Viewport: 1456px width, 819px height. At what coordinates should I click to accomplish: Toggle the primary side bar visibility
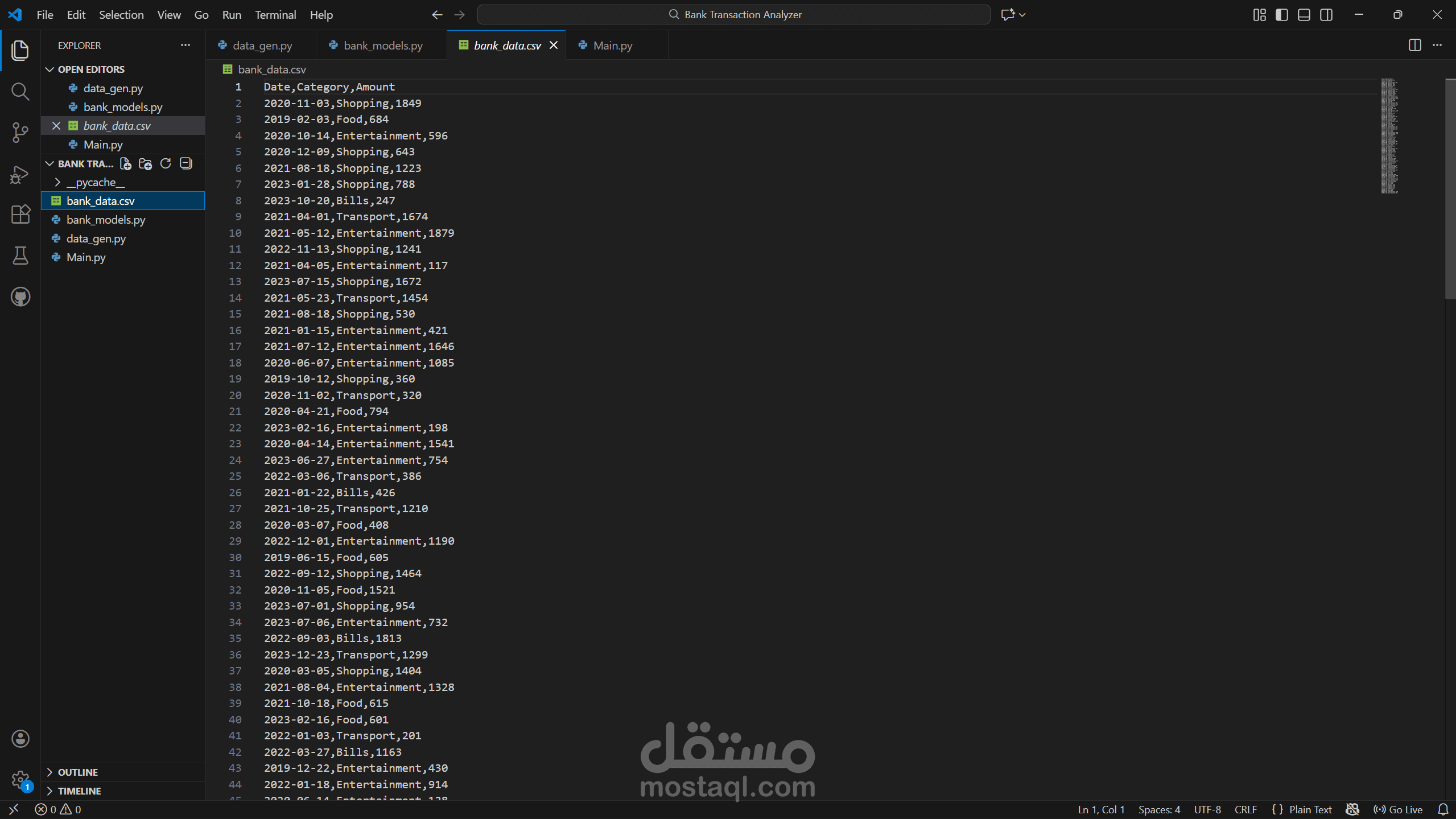tap(1281, 15)
